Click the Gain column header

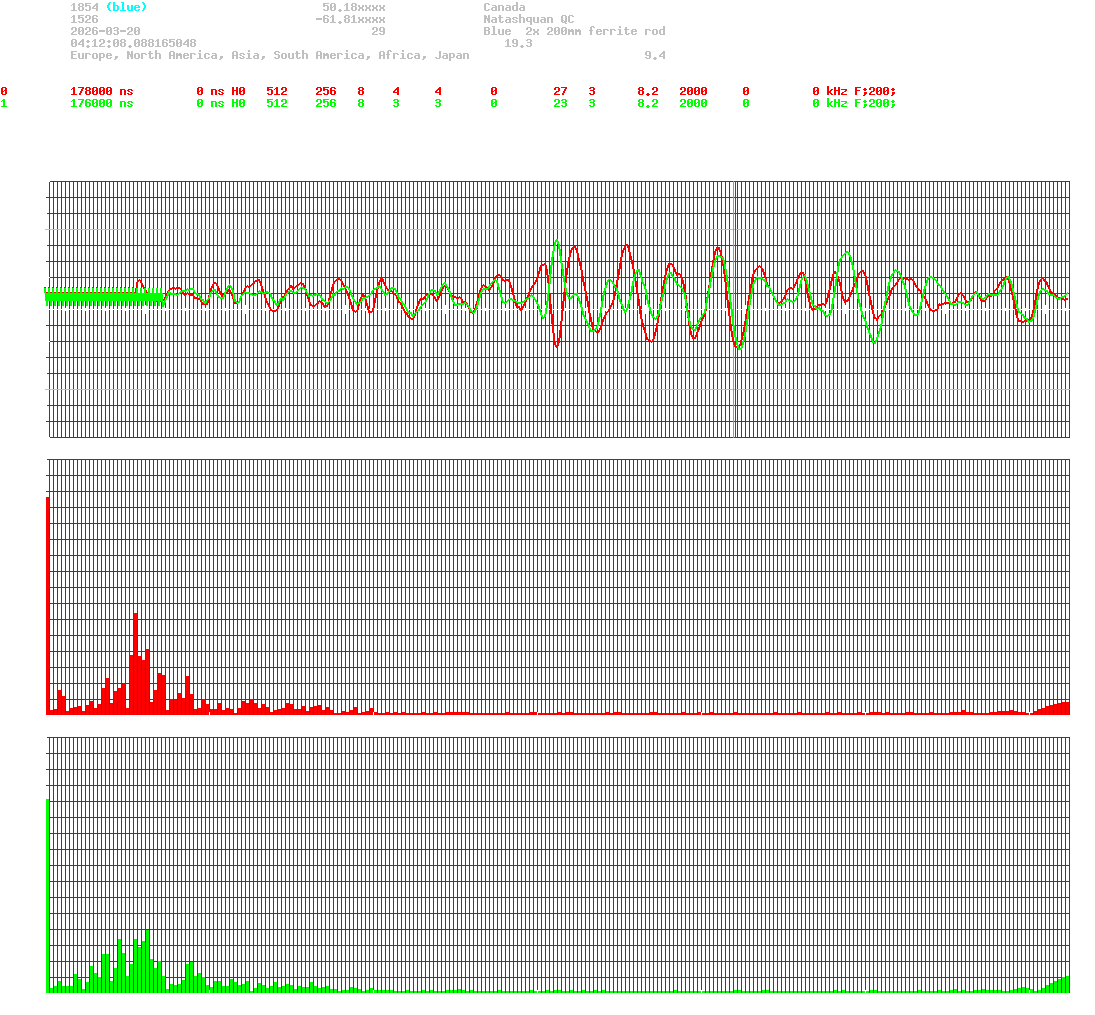pyautogui.click(x=650, y=79)
